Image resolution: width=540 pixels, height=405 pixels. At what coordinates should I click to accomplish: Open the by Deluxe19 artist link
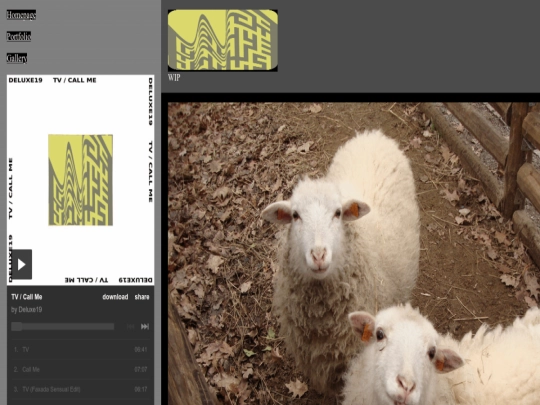tap(27, 309)
